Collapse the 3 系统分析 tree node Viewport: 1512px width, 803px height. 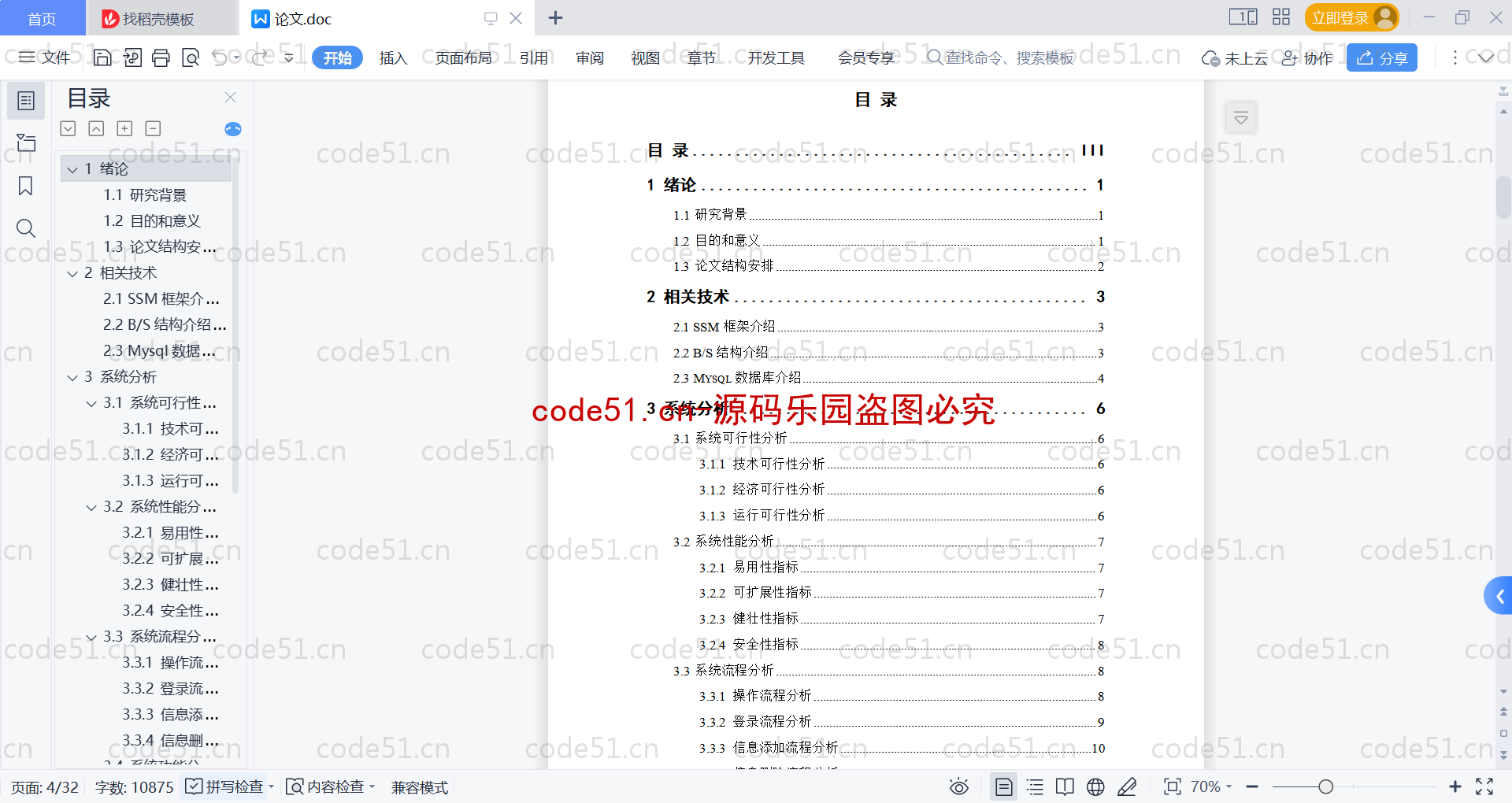click(72, 377)
